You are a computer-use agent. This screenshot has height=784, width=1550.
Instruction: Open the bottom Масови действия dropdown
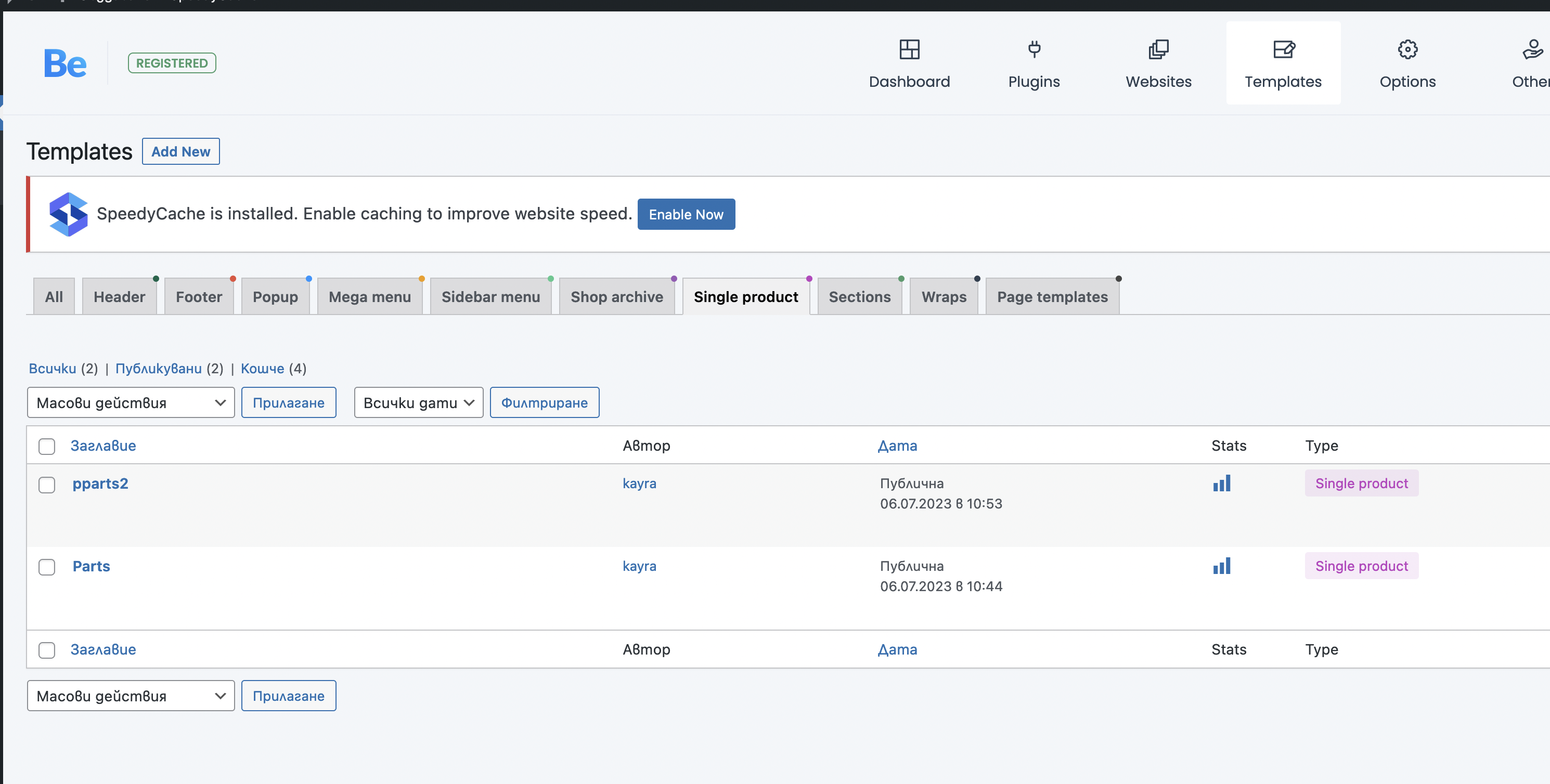(x=131, y=696)
